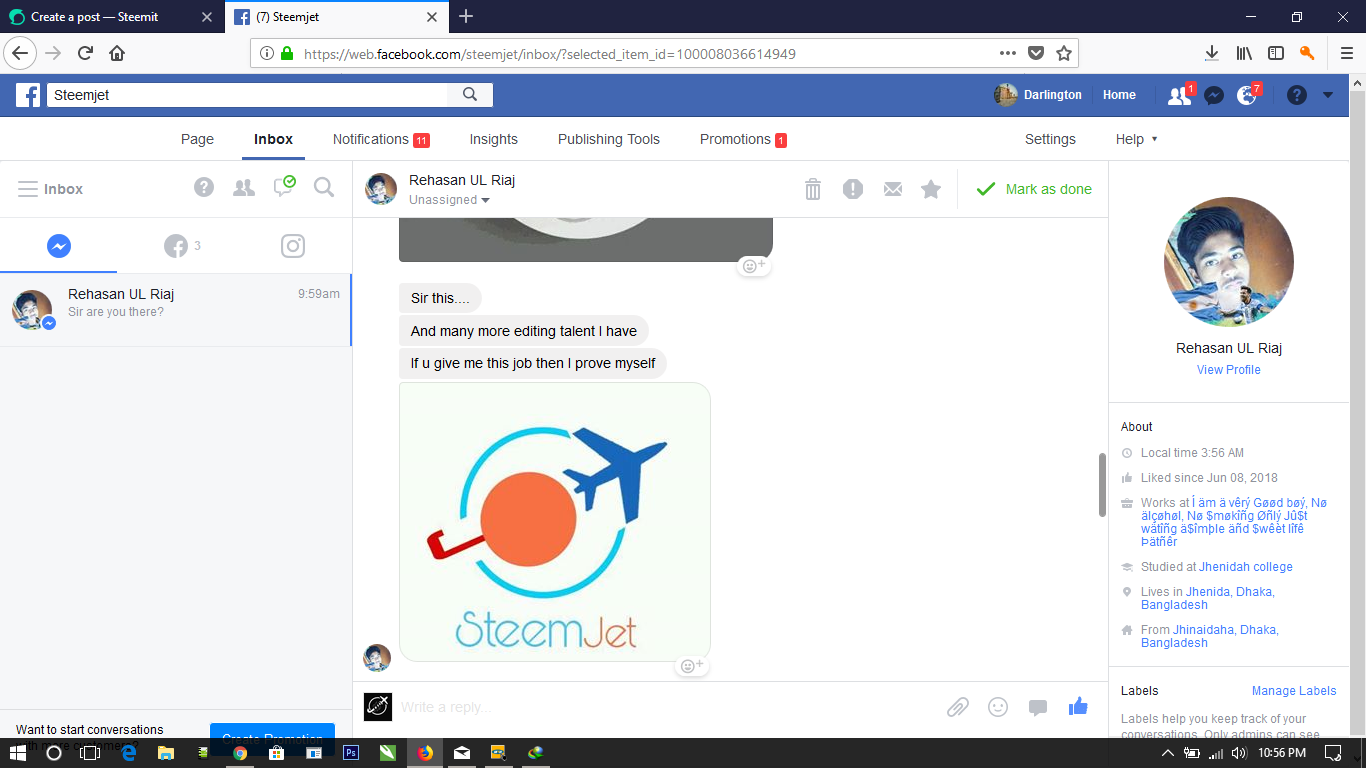Open page actions three-dots menu
The image size is (1366, 768).
tap(1008, 53)
